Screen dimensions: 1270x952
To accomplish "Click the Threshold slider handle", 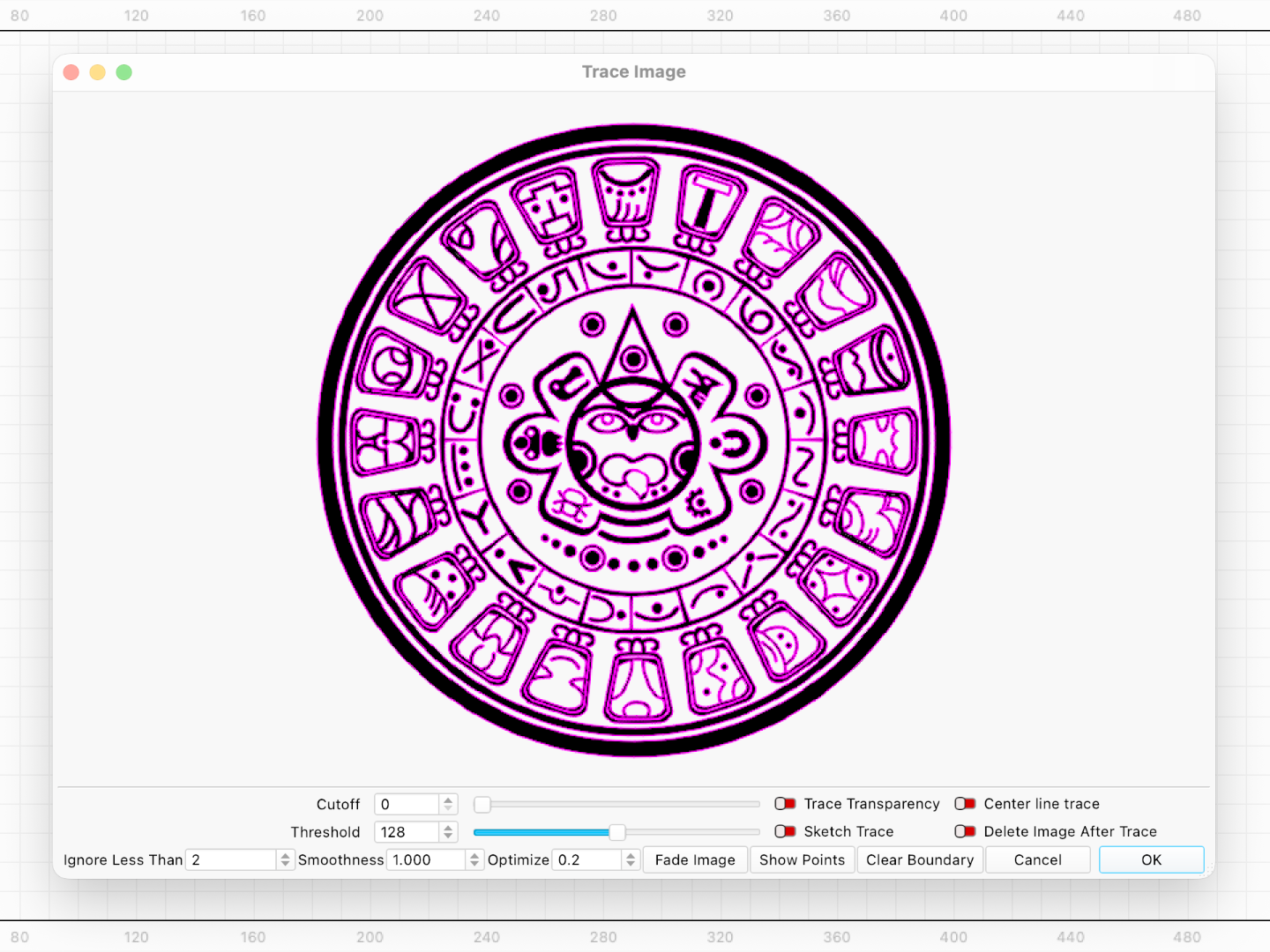I will click(x=617, y=832).
